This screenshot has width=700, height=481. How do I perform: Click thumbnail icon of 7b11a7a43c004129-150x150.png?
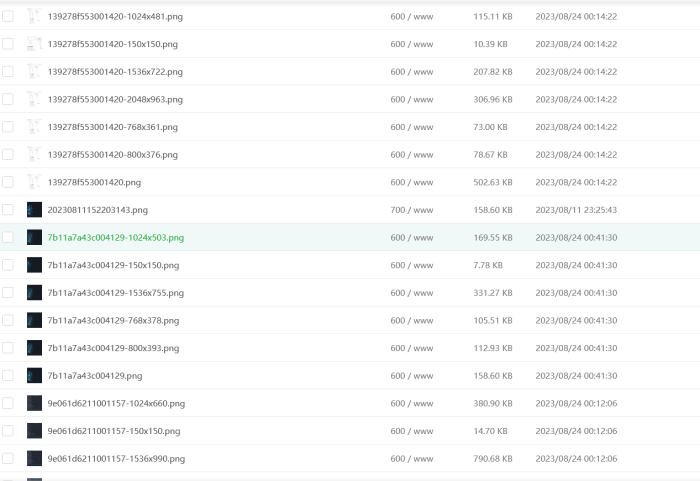(34, 265)
